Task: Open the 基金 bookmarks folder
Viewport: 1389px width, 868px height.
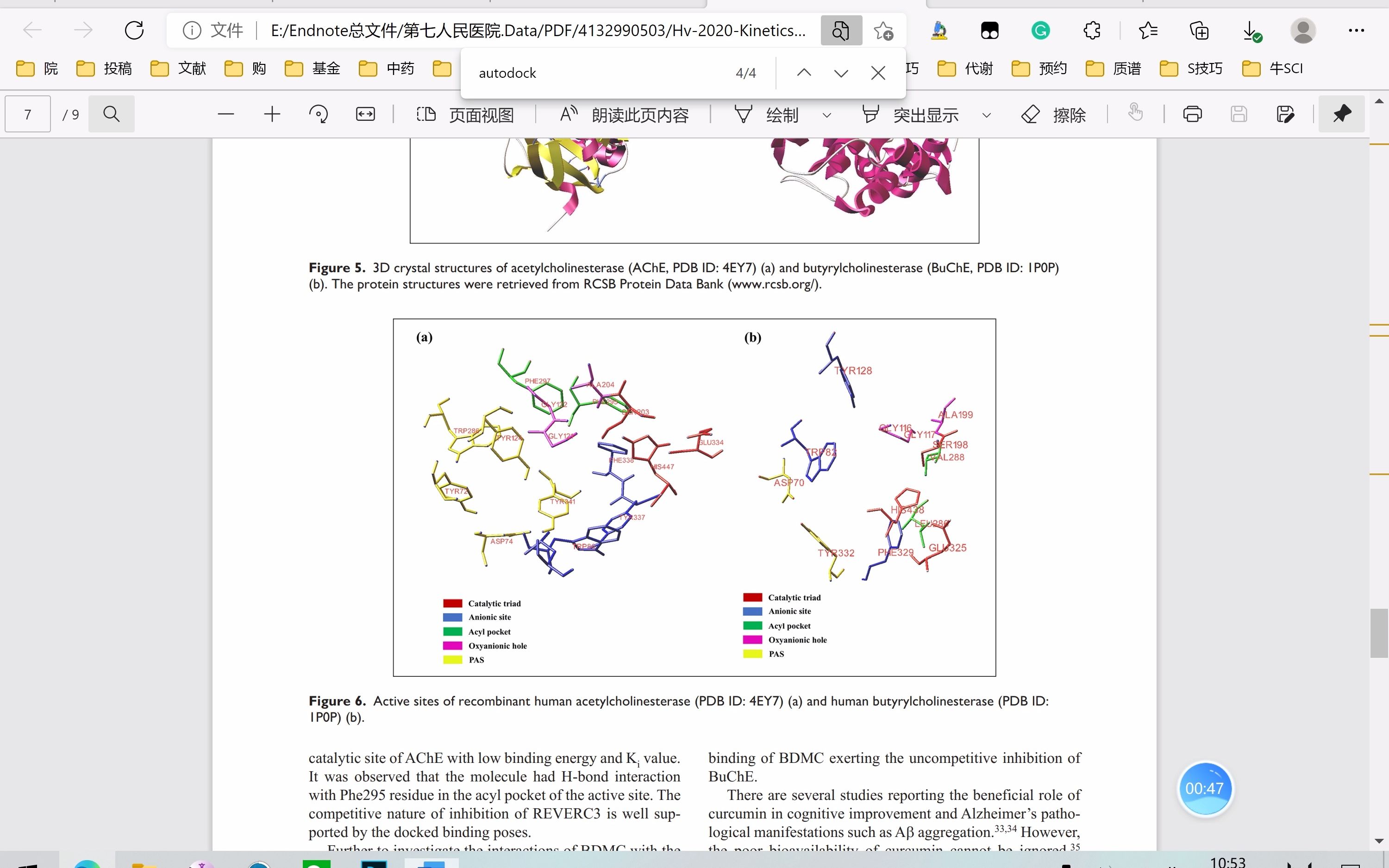Action: pos(313,69)
